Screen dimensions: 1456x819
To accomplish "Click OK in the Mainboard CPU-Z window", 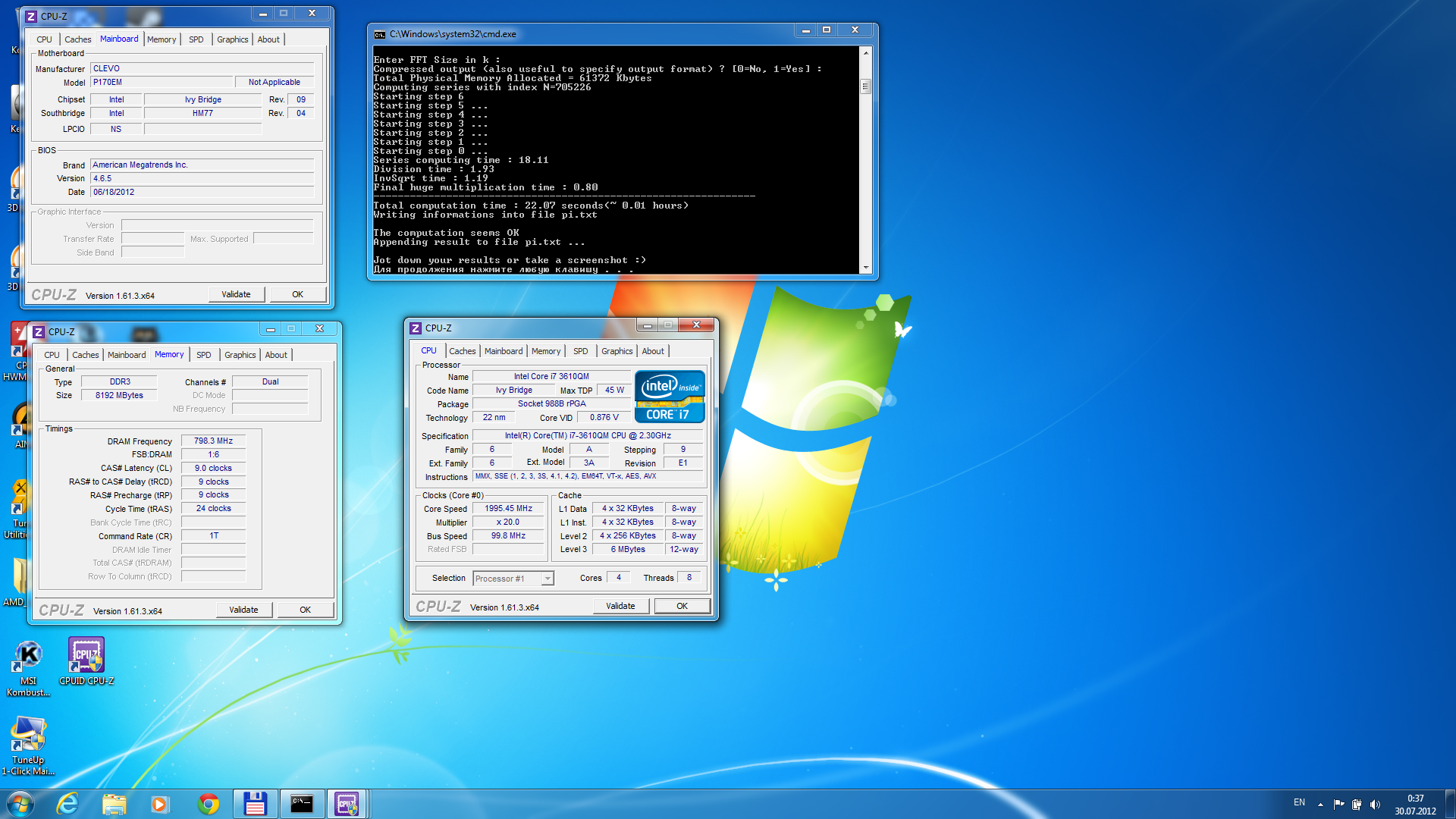I will pyautogui.click(x=297, y=294).
